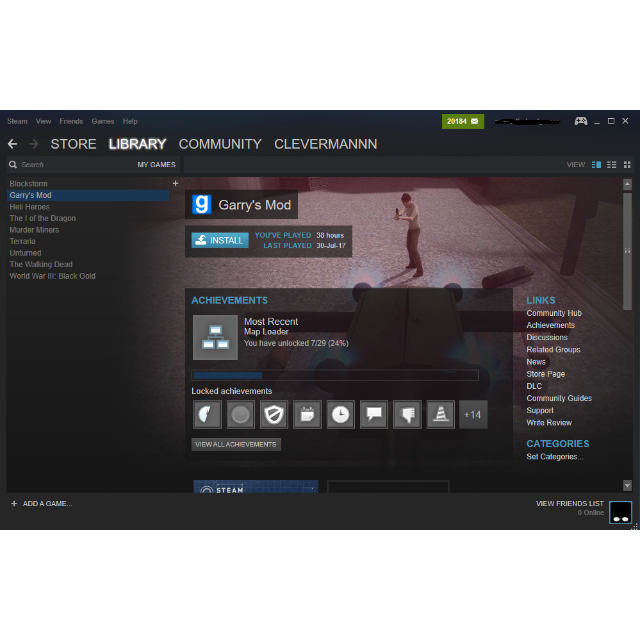The height and width of the screenshot is (640, 640).
Task: Select the circle locked achievement
Action: click(240, 415)
